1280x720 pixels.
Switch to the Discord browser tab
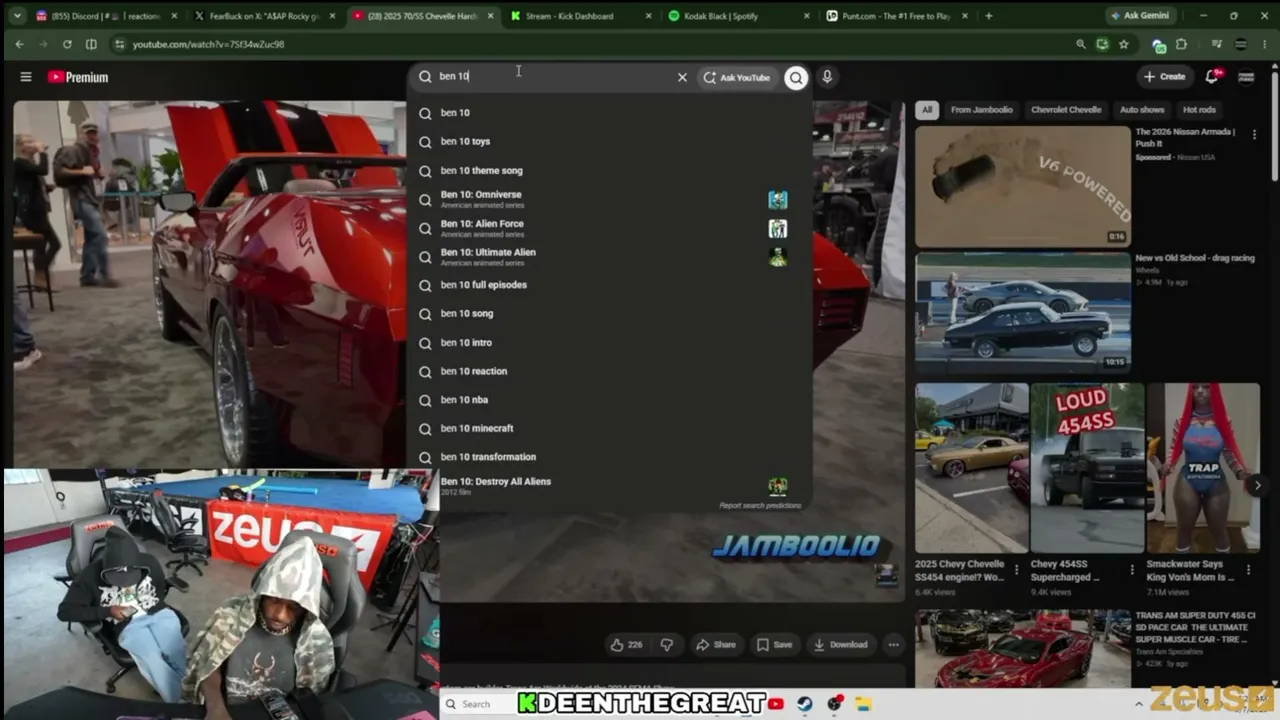click(x=105, y=16)
